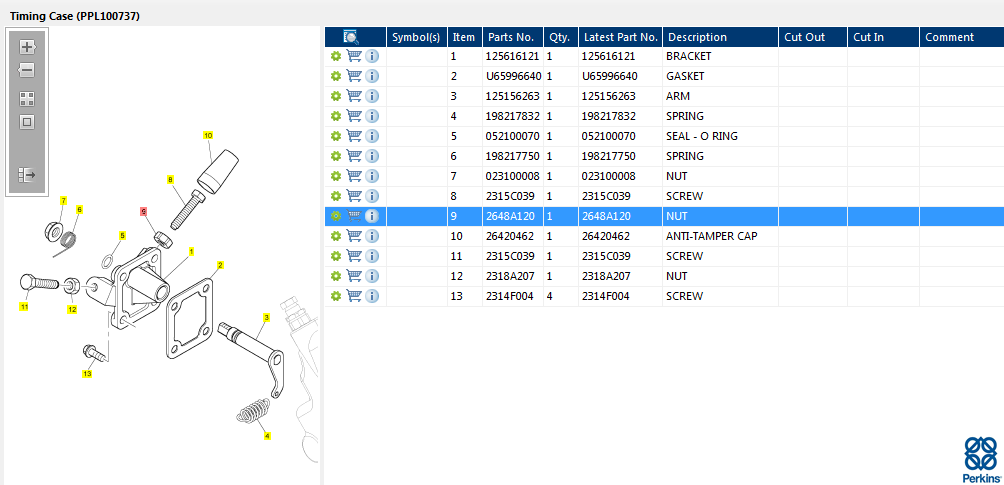This screenshot has width=1004, height=485.
Task: Add ANTI-TAMPER CAP to shopping cart
Action: point(354,237)
